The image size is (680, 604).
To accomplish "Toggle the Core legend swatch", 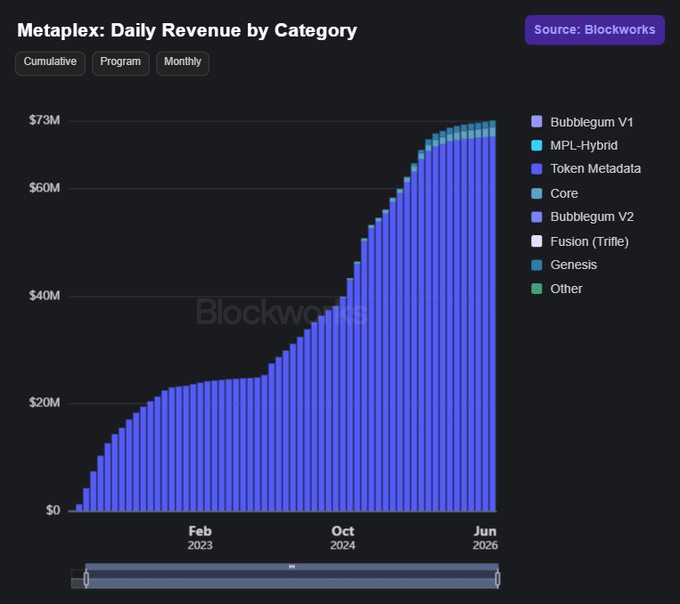I will [x=536, y=193].
